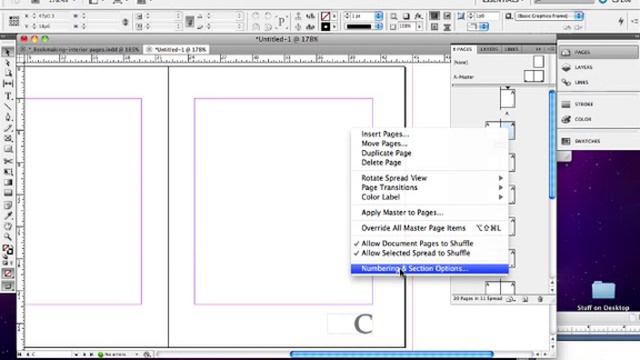640x360 pixels.
Task: Open the stroke style dropdown
Action: tap(378, 27)
